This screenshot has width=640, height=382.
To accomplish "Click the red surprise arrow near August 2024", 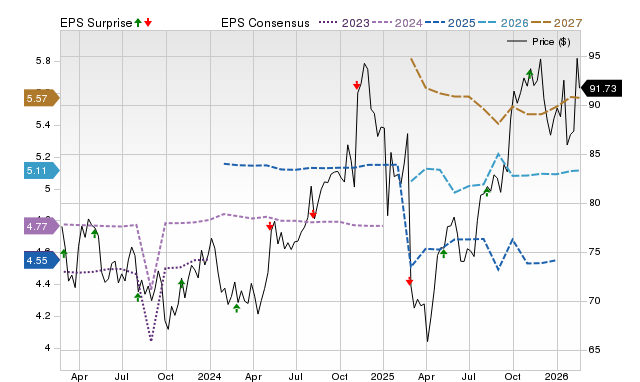I will tap(313, 215).
